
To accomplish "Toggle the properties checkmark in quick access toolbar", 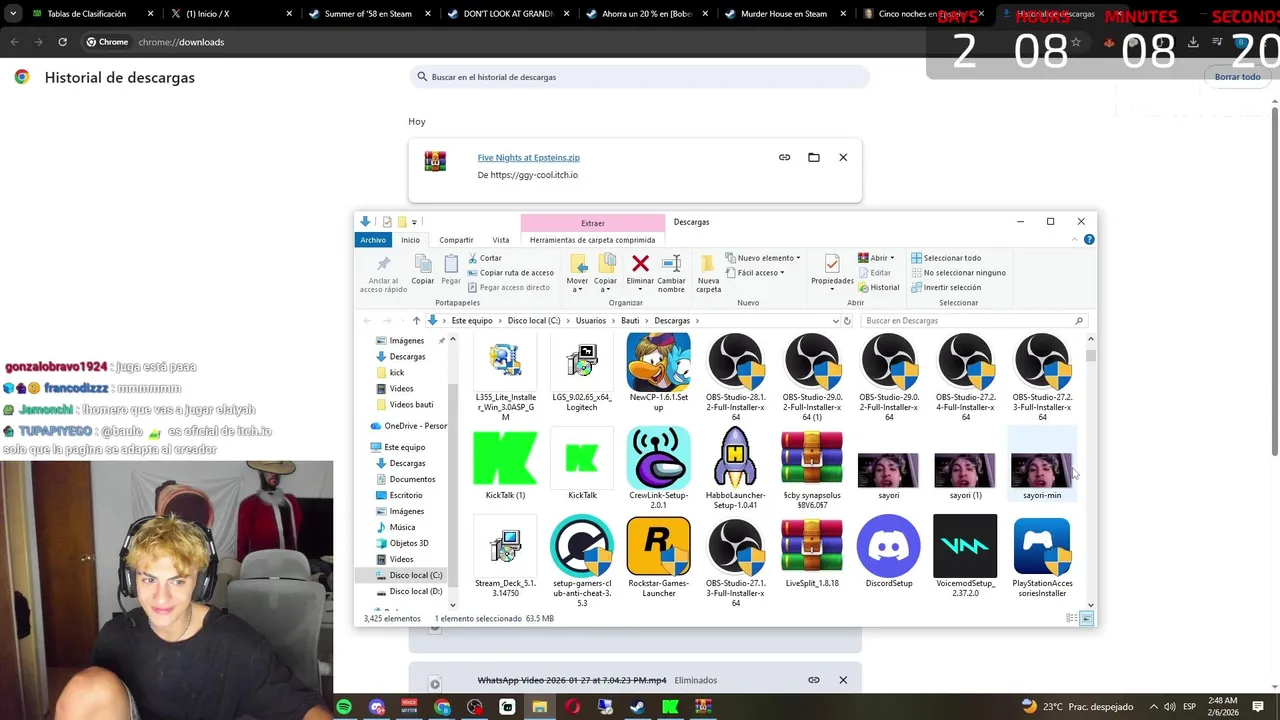I will point(386,222).
